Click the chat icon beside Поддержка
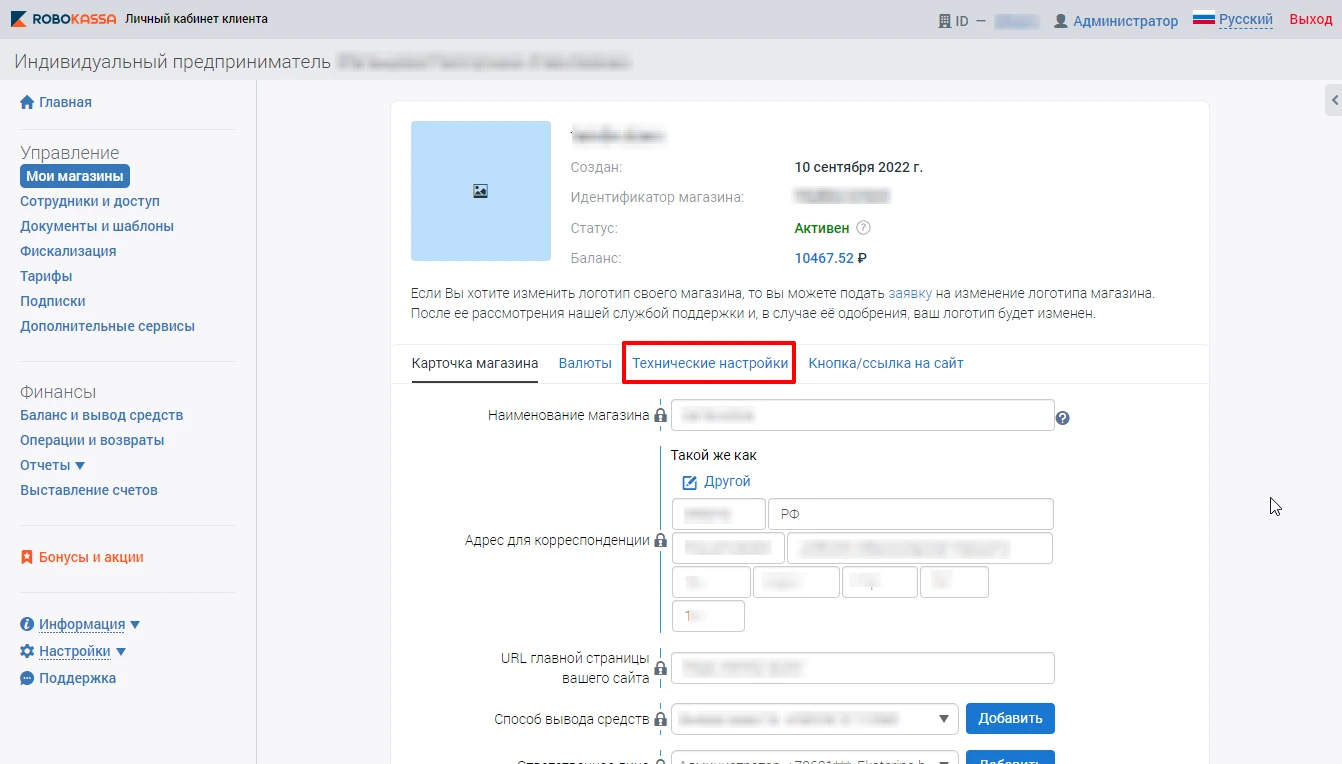 27,678
